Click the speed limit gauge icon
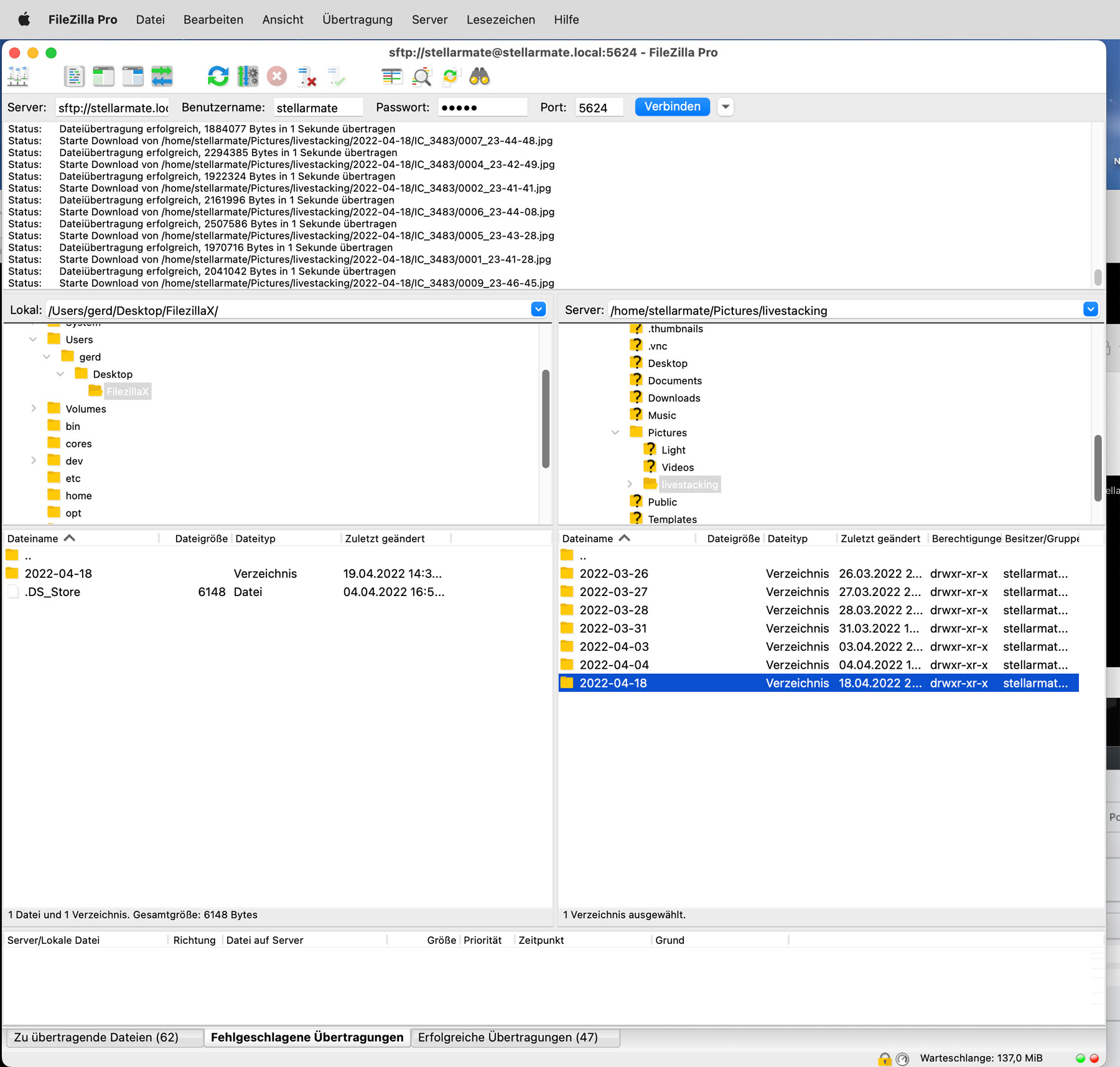Image resolution: width=1120 pixels, height=1067 pixels. [x=902, y=1058]
